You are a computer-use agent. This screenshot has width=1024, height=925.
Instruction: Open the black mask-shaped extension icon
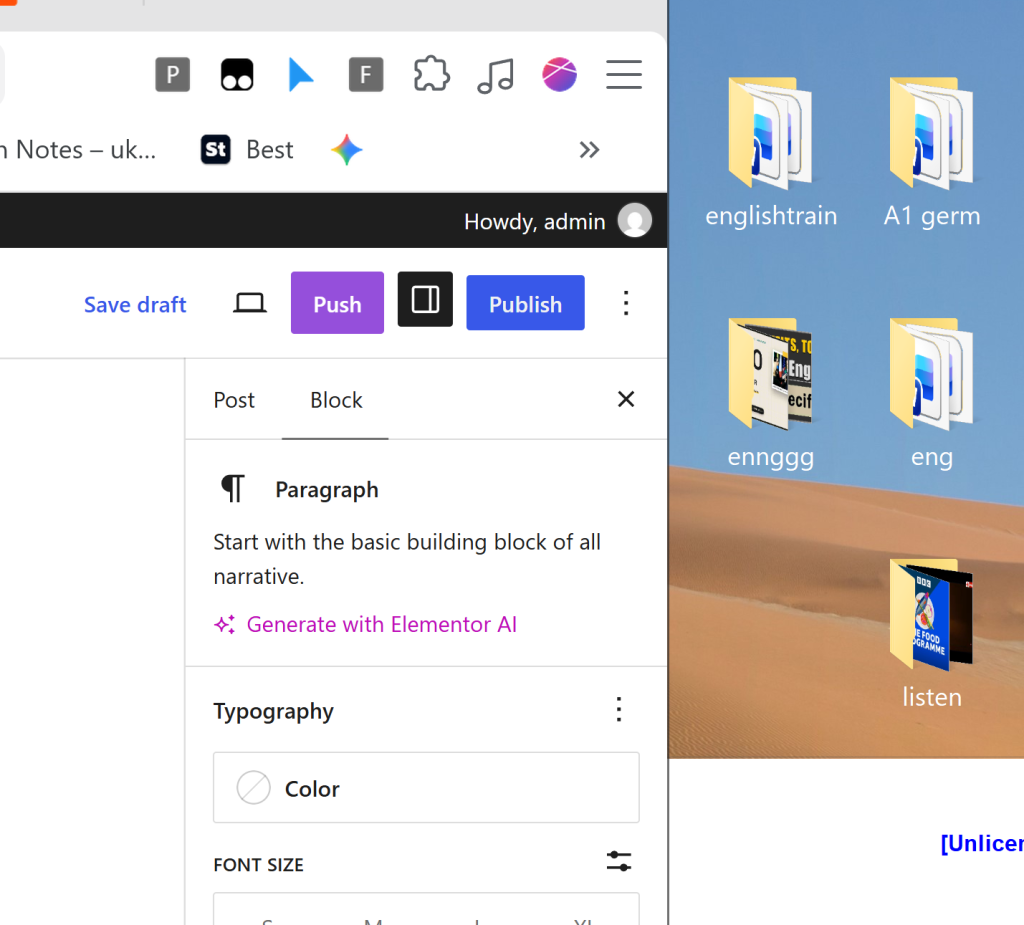[236, 74]
